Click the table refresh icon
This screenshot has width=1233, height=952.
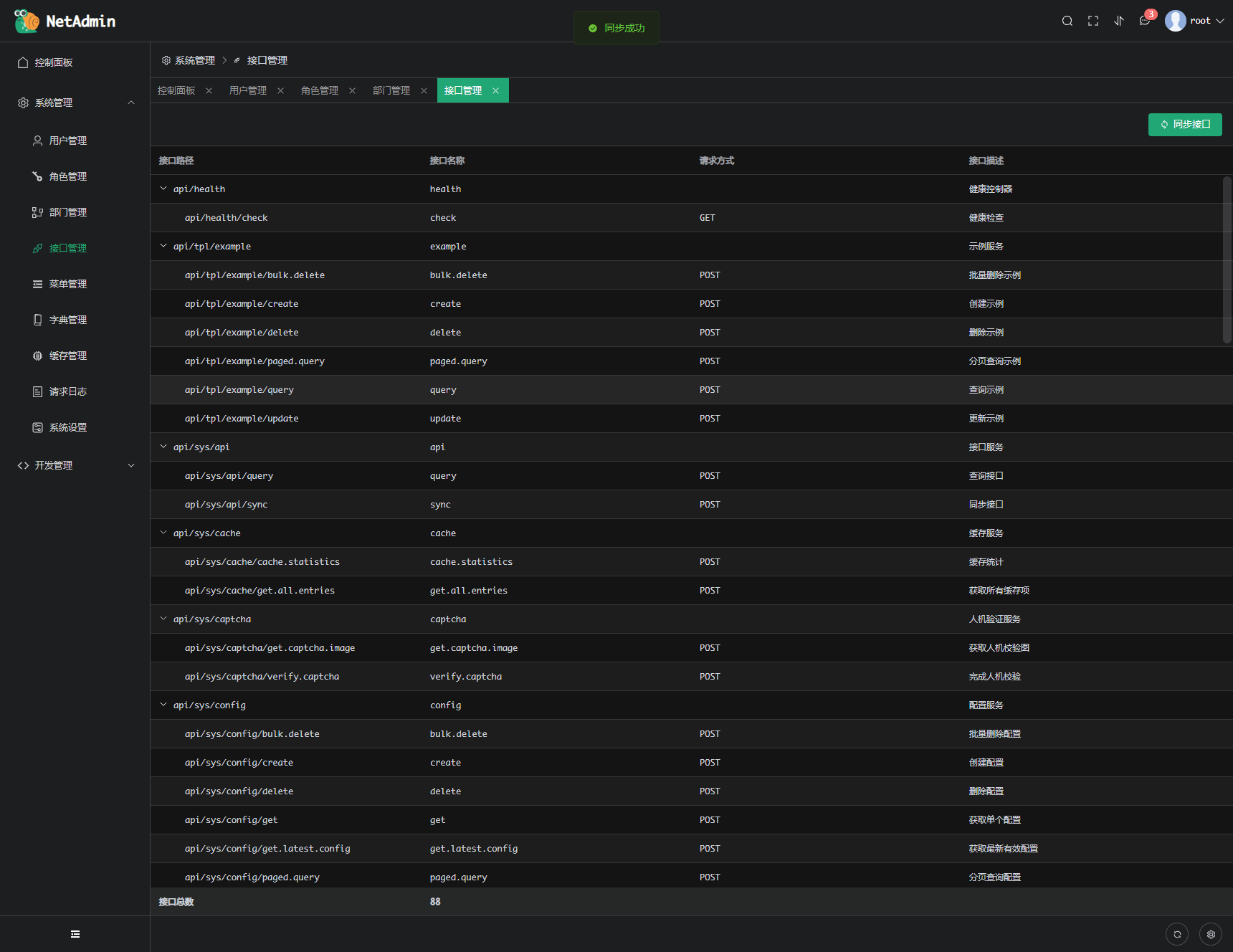click(1177, 934)
